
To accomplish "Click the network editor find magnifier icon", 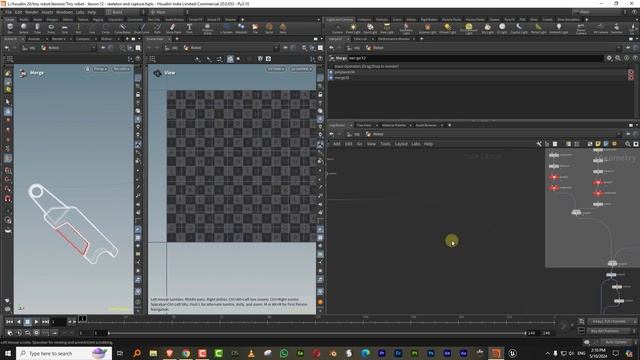I will pyautogui.click(x=627, y=144).
